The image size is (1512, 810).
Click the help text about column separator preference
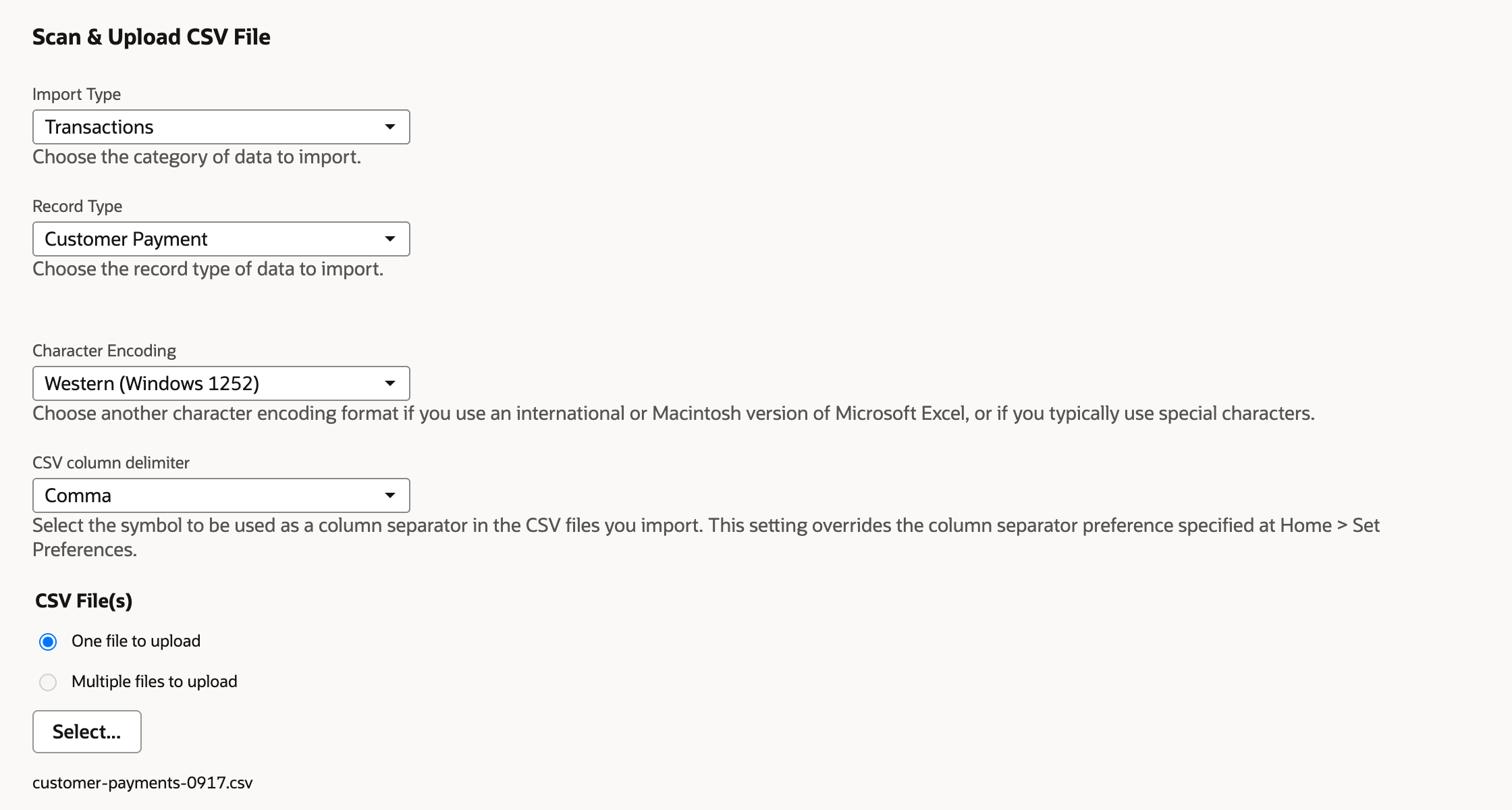(x=706, y=537)
